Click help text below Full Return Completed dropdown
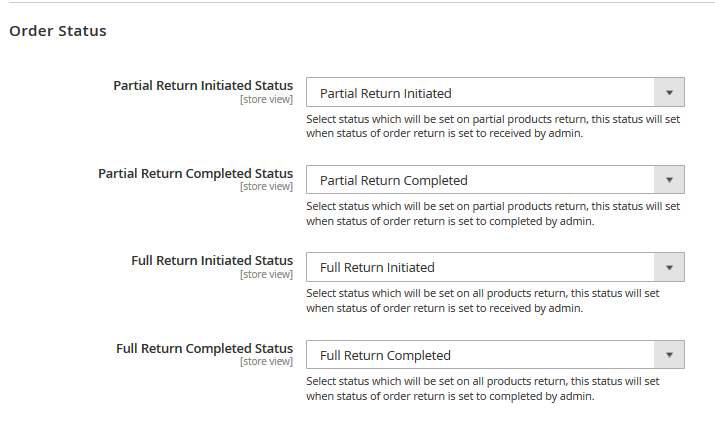This screenshot has width=715, height=421. click(482, 389)
